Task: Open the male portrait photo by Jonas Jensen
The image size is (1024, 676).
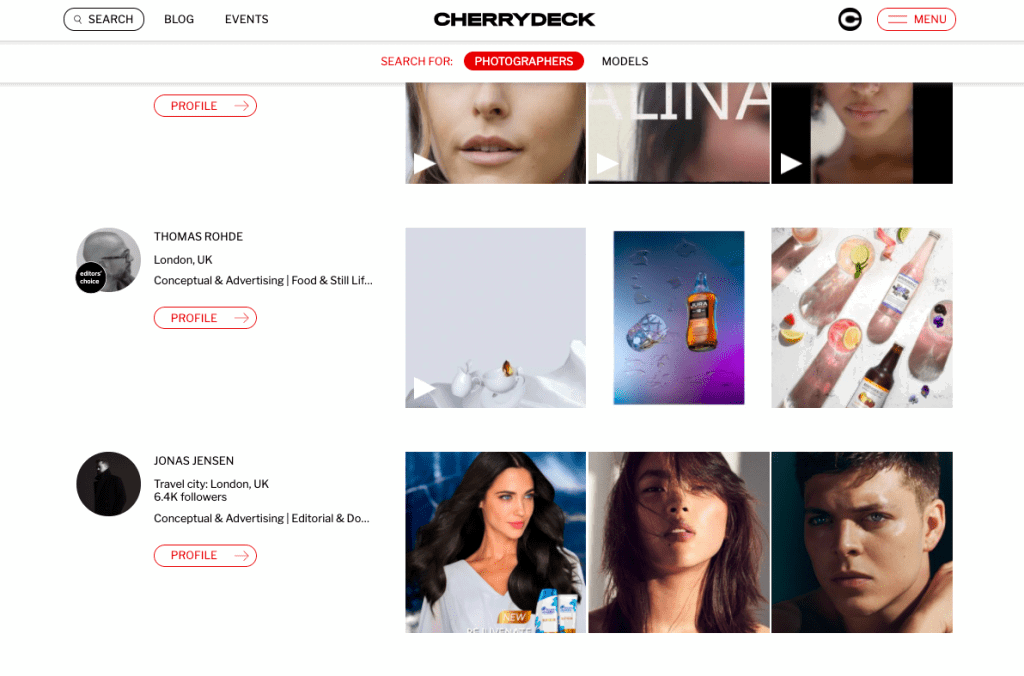Action: [x=861, y=542]
